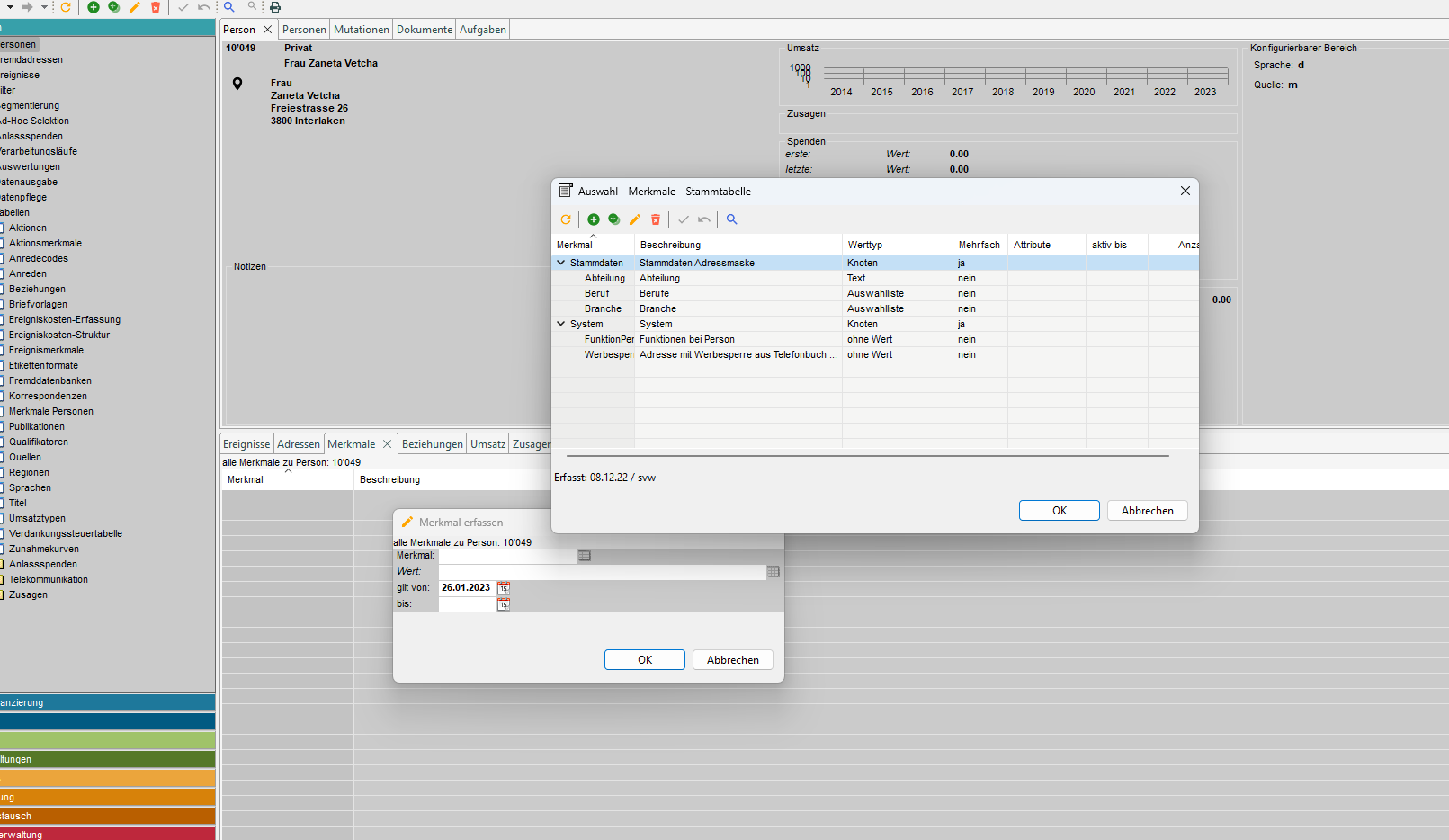Viewport: 1449px width, 840px height.
Task: Click into the Wert input field
Action: point(601,572)
